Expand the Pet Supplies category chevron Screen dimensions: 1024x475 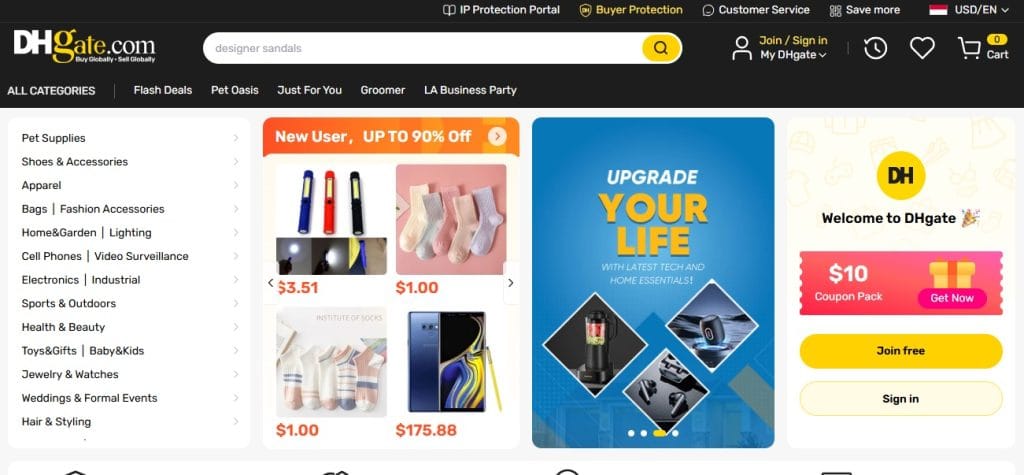point(236,138)
